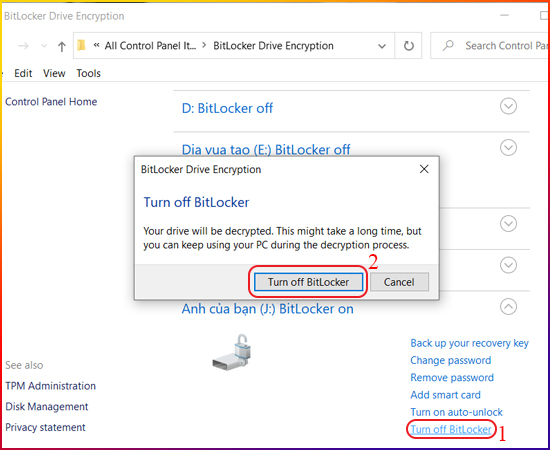Collapse the Anh của bạn (J:) section chevron
550x450 pixels.
tap(508, 307)
